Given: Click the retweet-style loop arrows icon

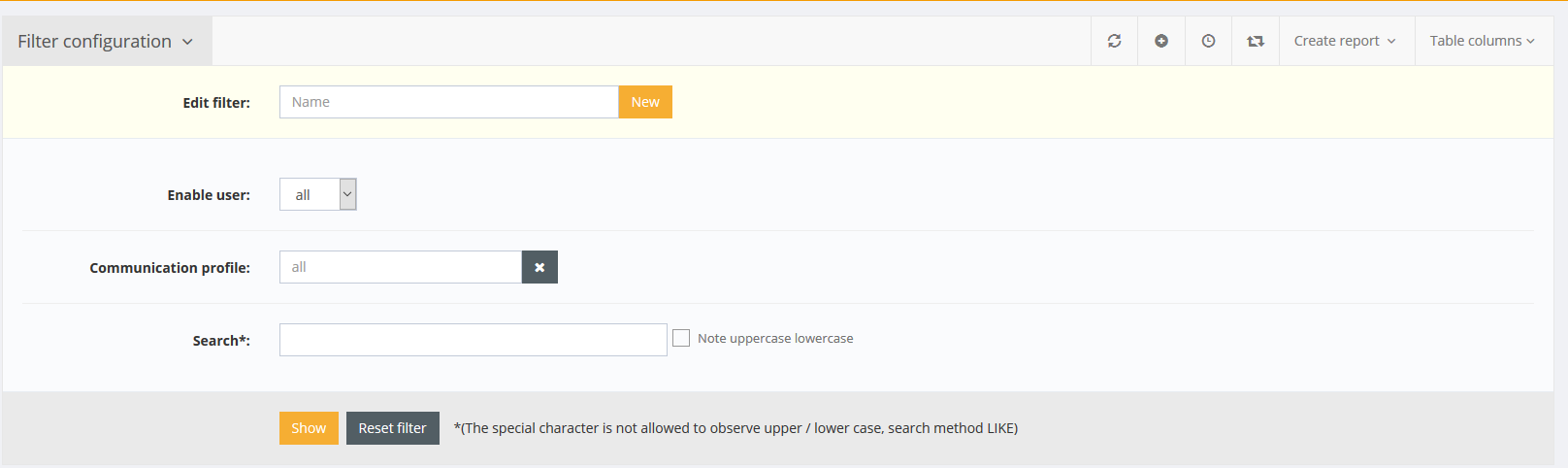Looking at the screenshot, I should click(1256, 41).
